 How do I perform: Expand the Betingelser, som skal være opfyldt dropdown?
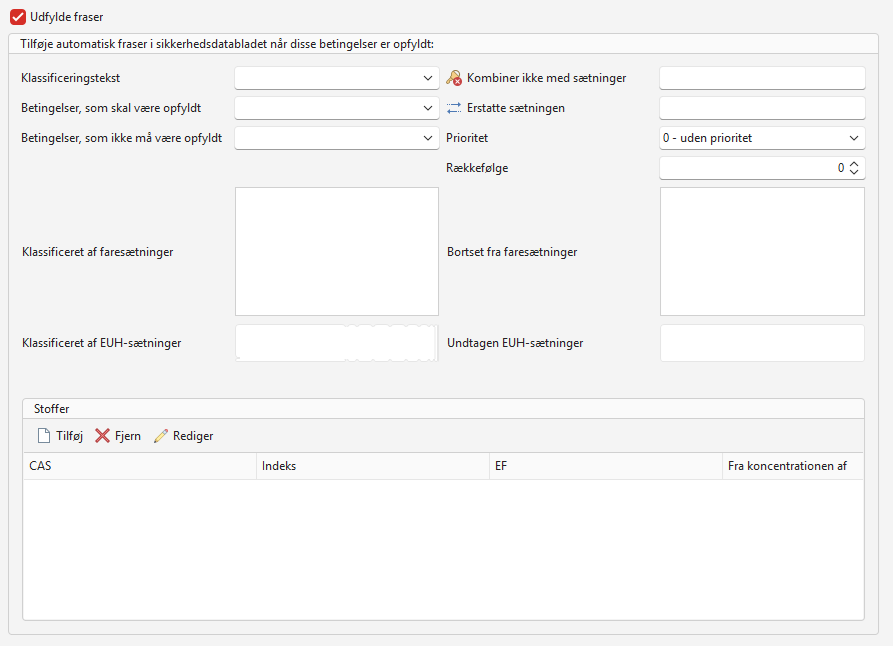[337, 108]
